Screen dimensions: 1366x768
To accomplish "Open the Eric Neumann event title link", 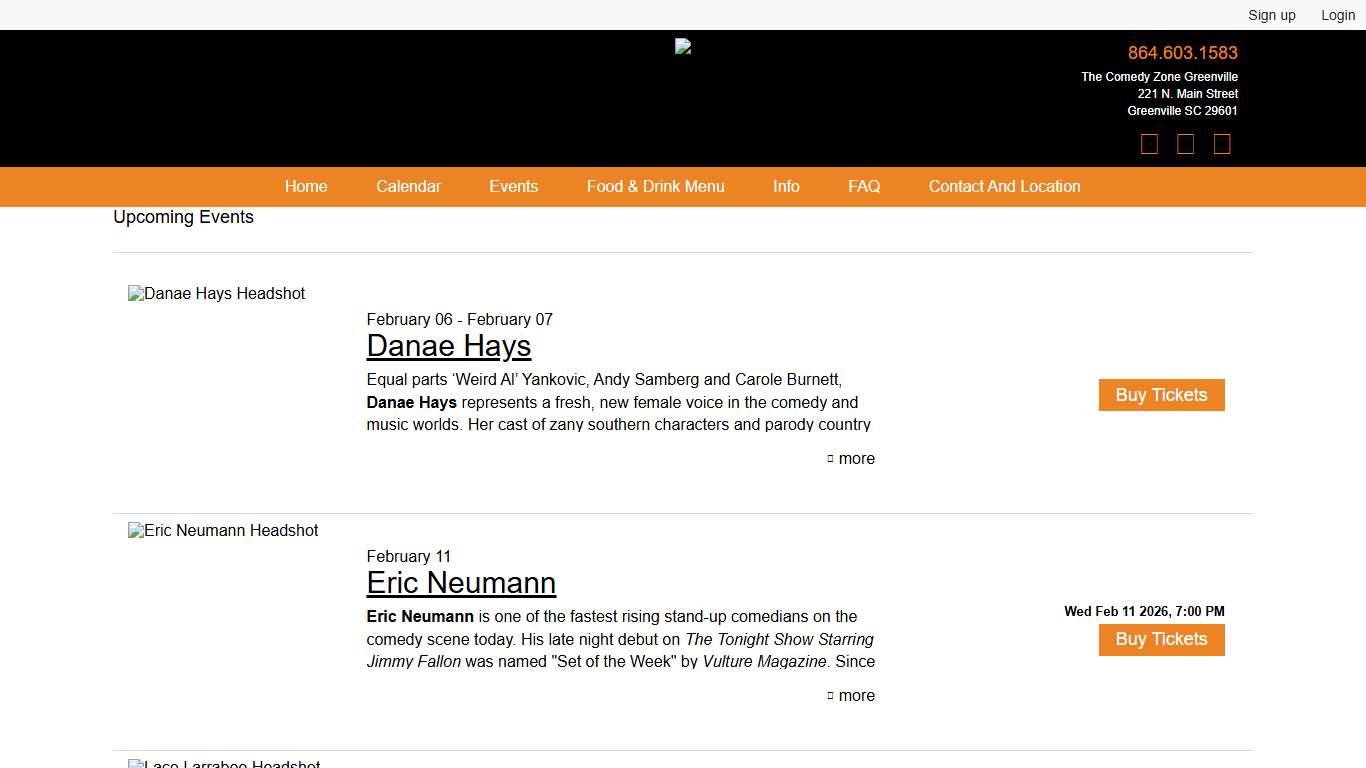I will pos(461,583).
